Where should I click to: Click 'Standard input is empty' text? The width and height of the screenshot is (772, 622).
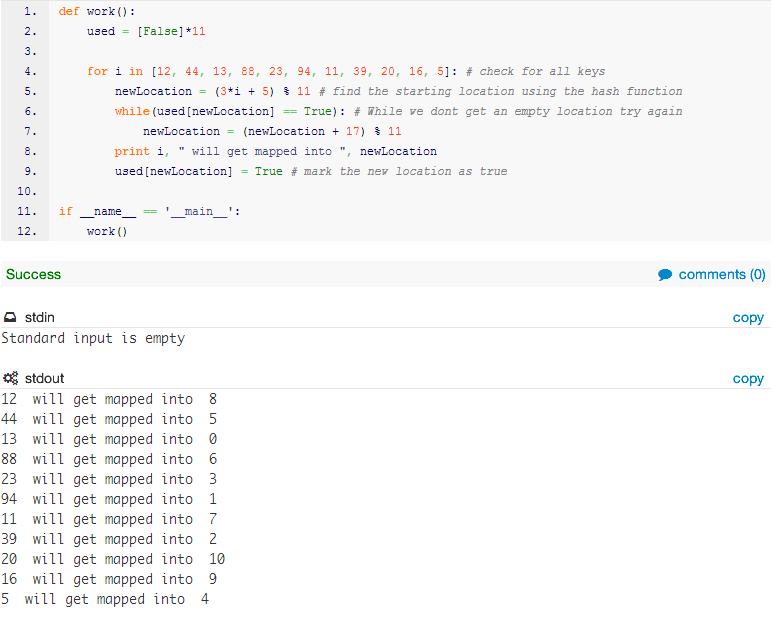(x=93, y=338)
